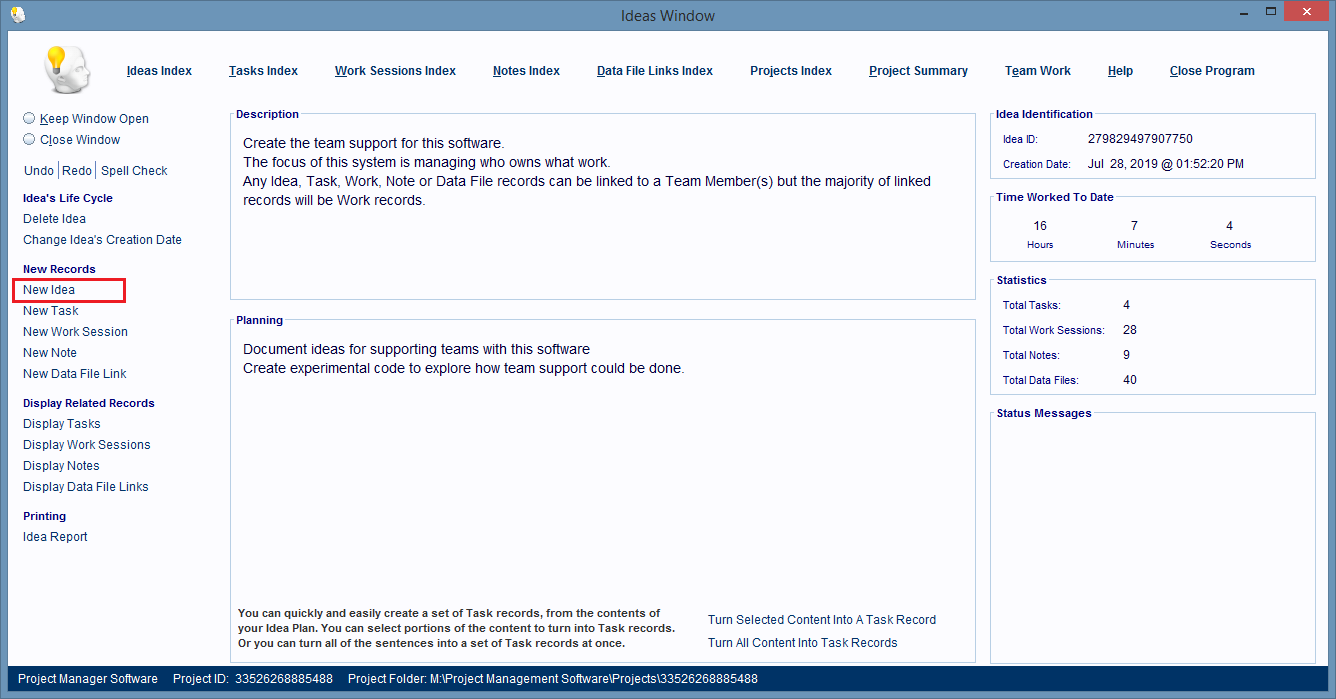The height and width of the screenshot is (699, 1336).
Task: Create a New Note
Action: (50, 353)
